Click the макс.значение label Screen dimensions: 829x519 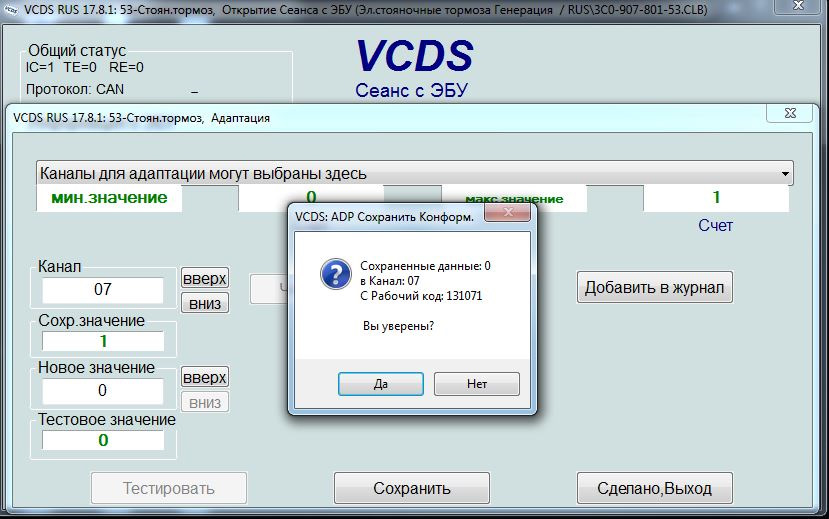pos(514,199)
